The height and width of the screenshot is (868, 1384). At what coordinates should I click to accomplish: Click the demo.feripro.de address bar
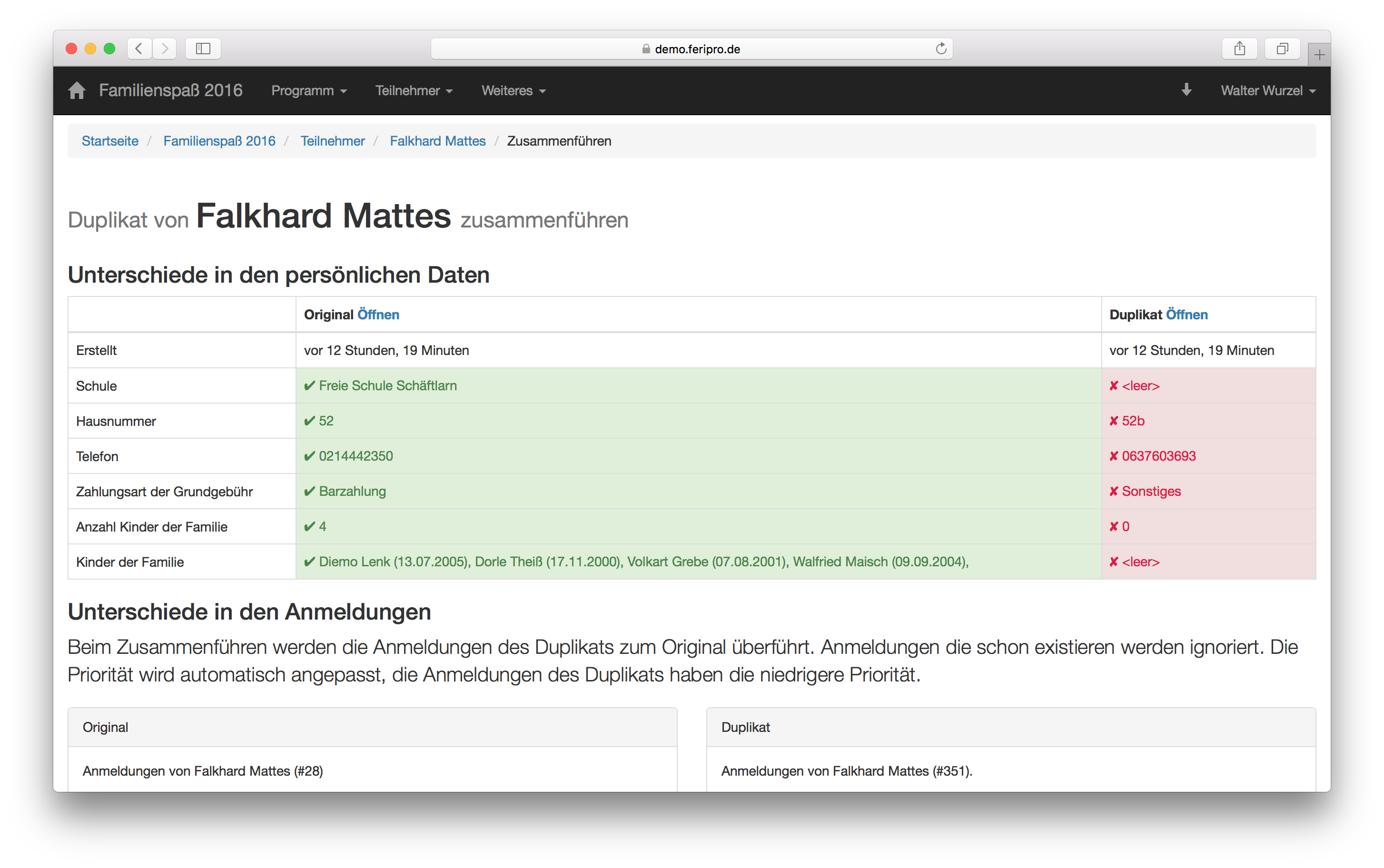(691, 49)
